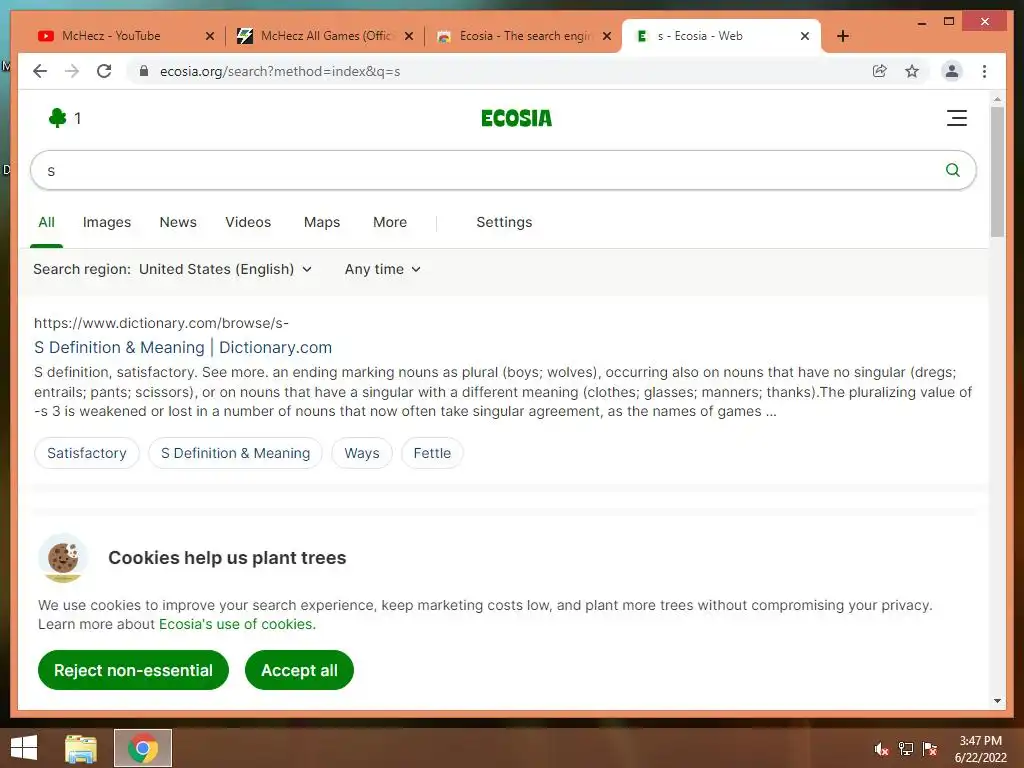The height and width of the screenshot is (768, 1024).
Task: Select the News results tab
Action: [178, 222]
